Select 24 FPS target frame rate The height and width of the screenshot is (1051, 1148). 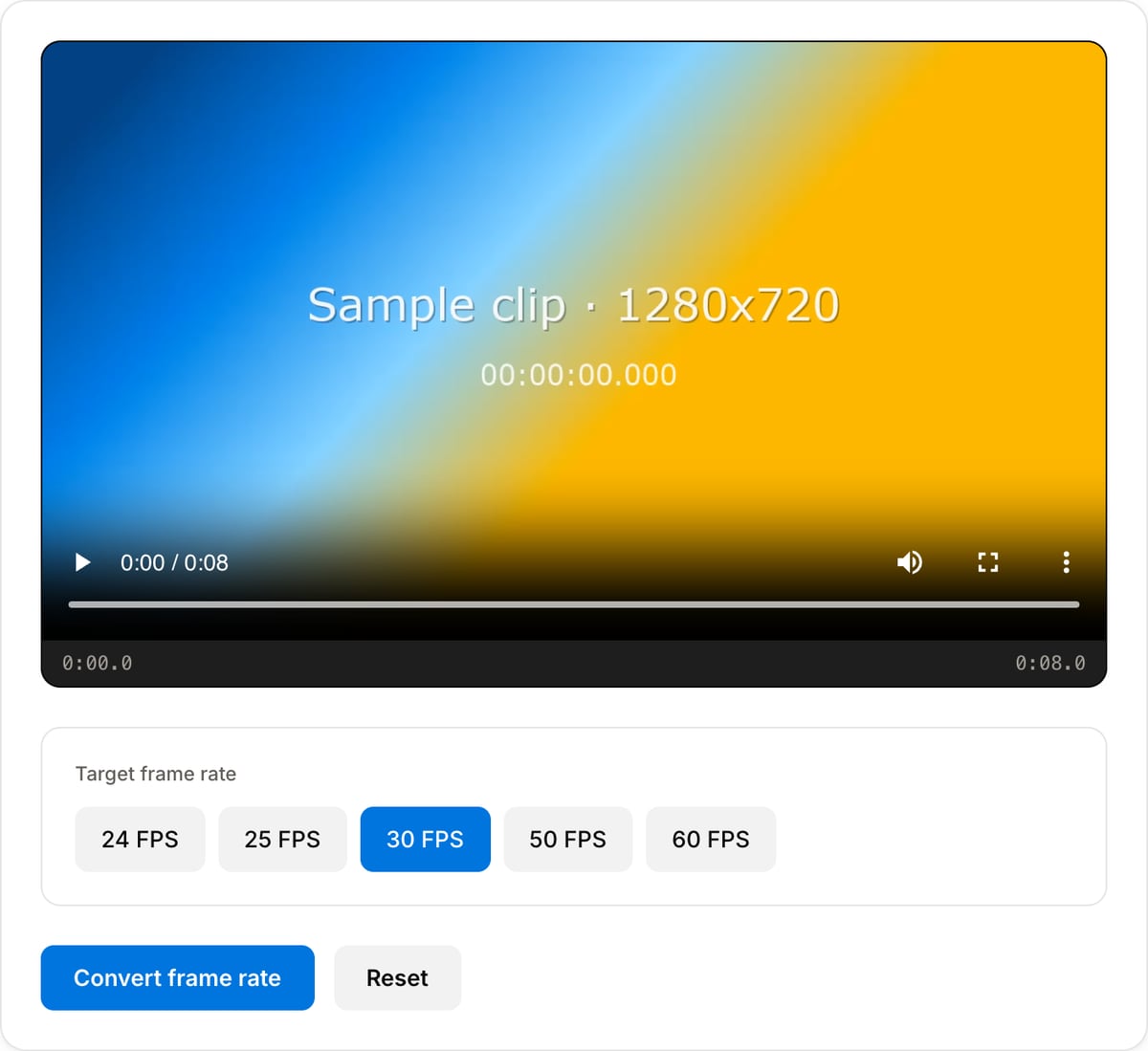[x=140, y=840]
